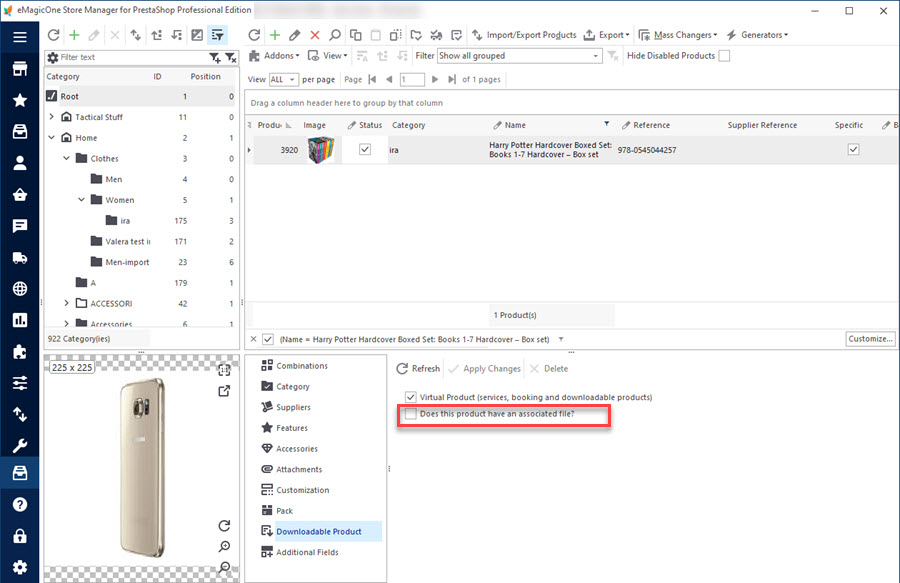
Task: Search products with magnifier icon
Action: tap(335, 35)
